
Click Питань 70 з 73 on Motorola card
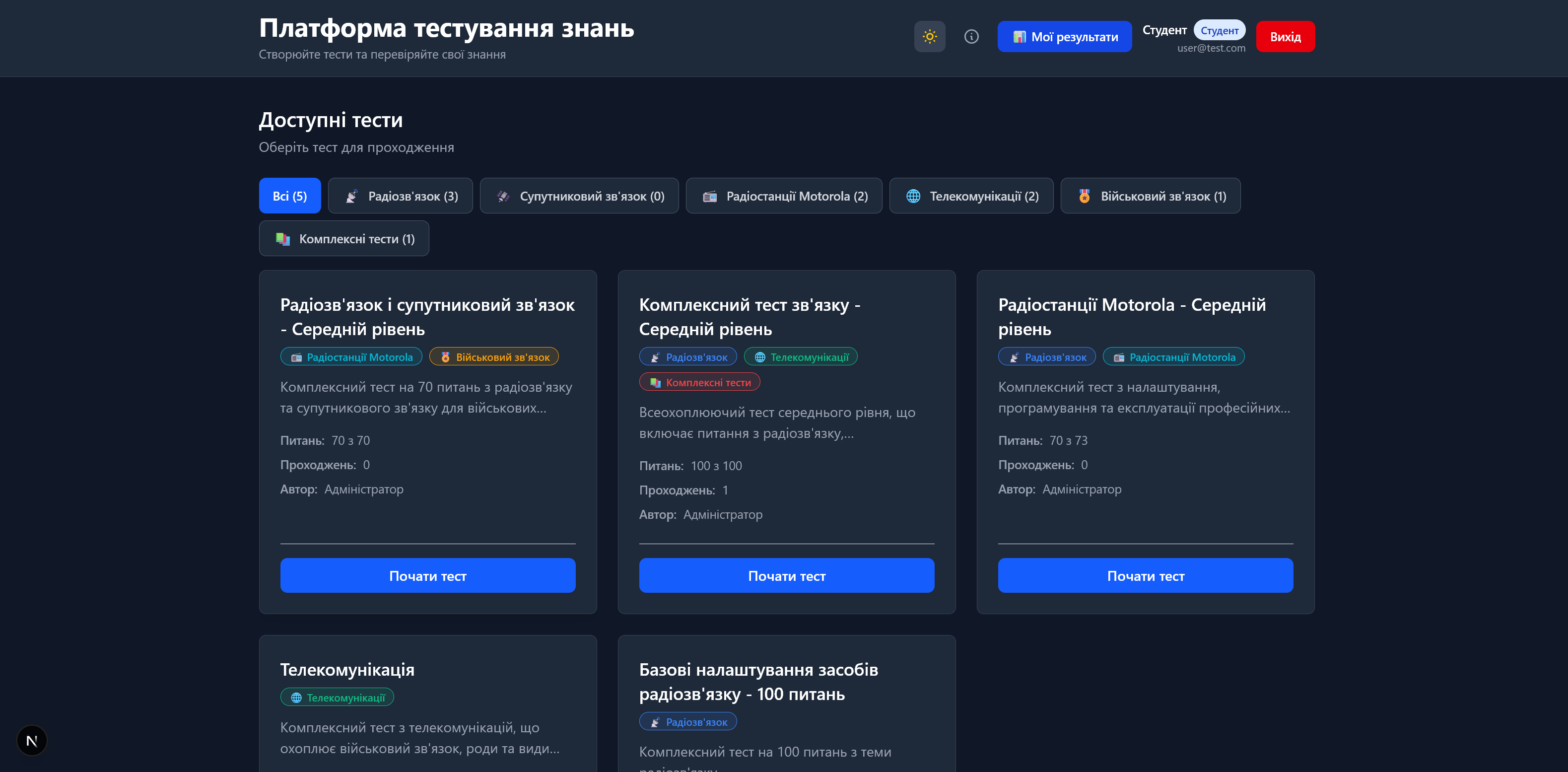(1043, 440)
